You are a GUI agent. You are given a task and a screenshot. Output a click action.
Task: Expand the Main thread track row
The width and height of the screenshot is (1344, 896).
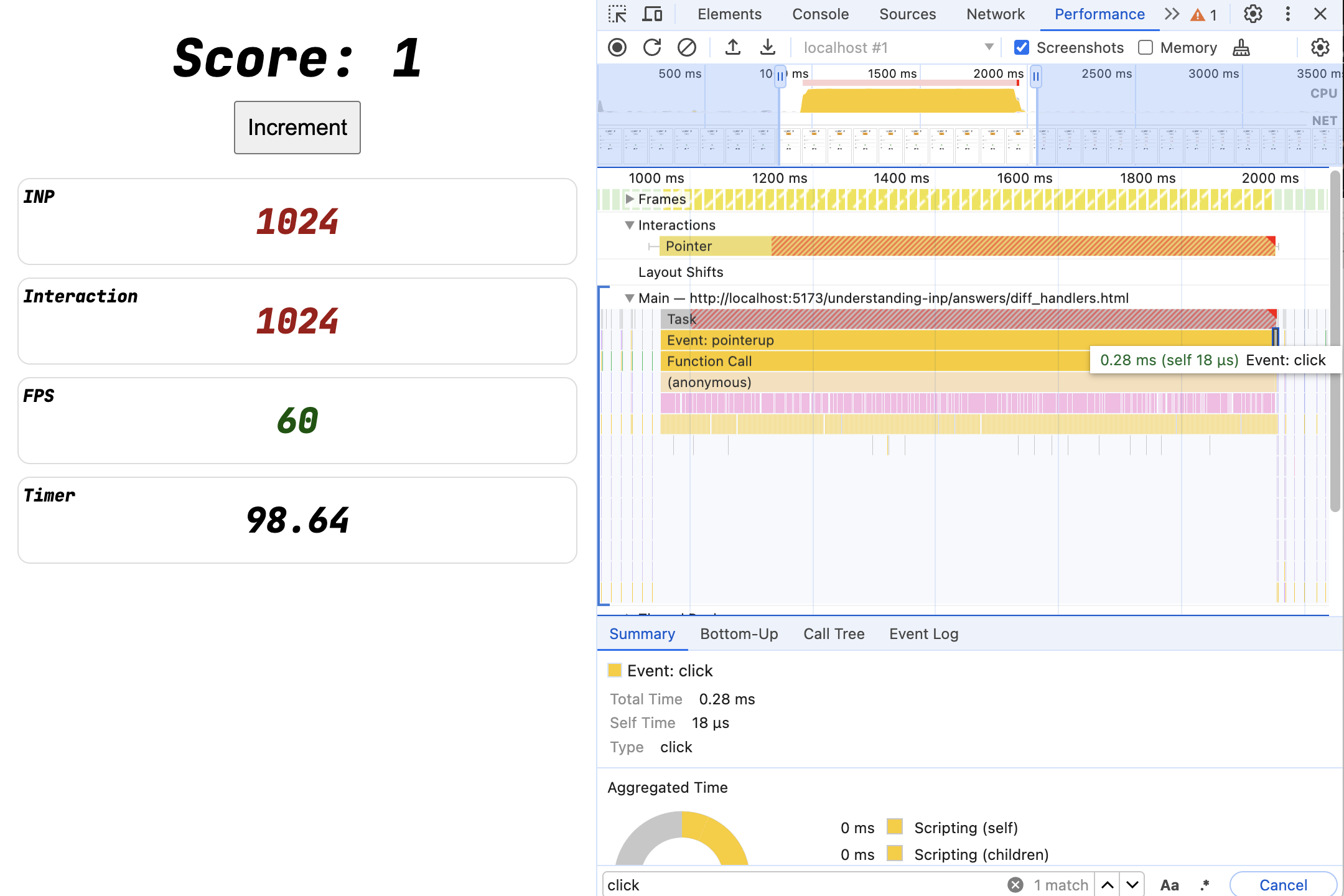[x=627, y=297]
